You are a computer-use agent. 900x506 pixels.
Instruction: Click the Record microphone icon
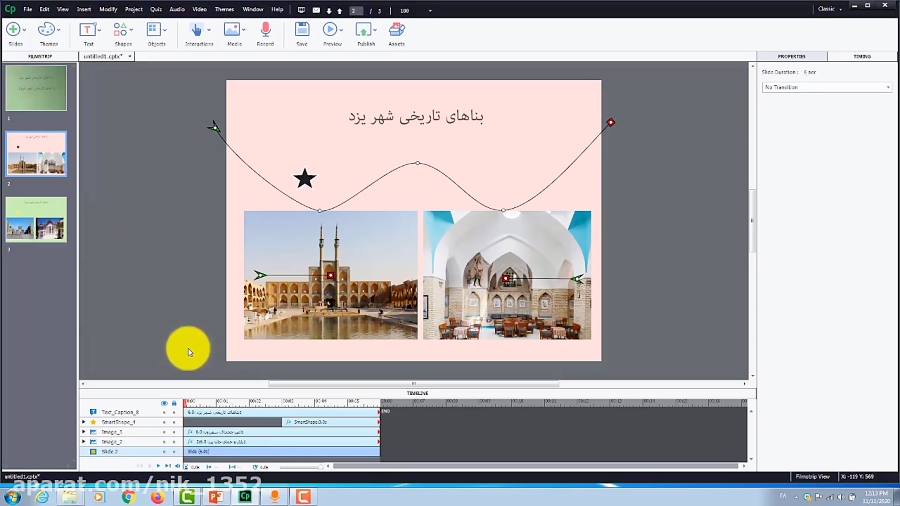coord(265,29)
